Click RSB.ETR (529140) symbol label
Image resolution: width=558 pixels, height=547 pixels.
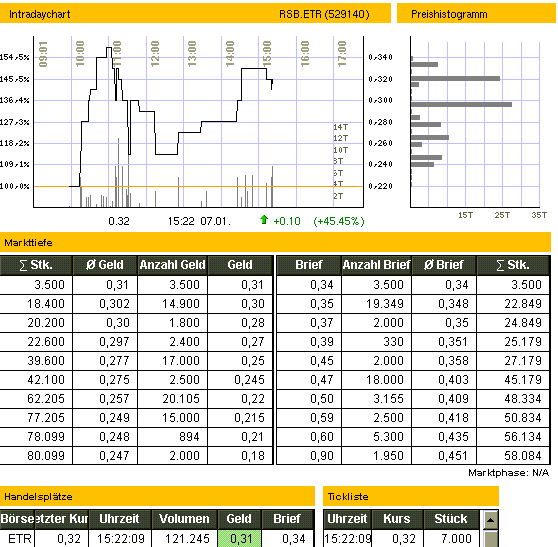coord(324,14)
